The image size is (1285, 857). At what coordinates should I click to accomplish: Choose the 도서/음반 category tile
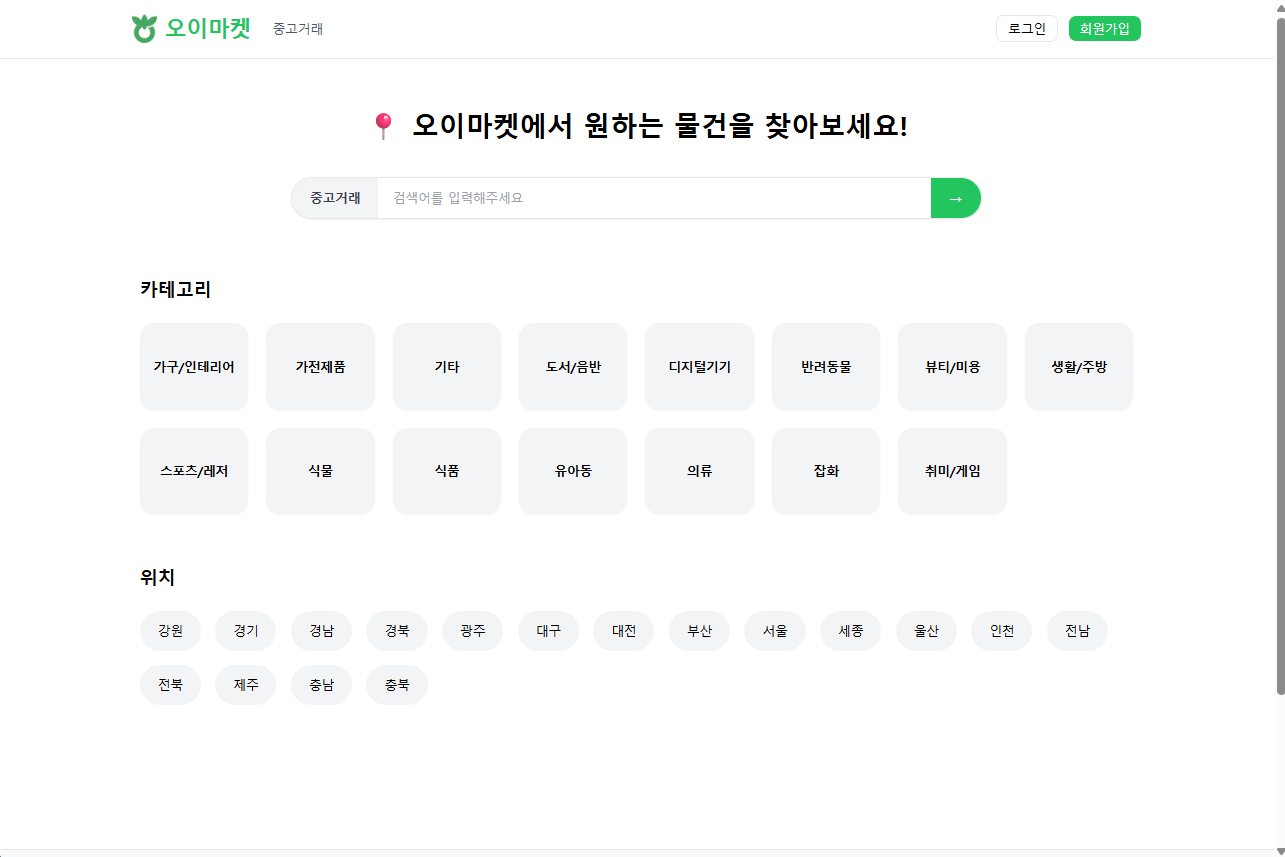[x=573, y=367]
